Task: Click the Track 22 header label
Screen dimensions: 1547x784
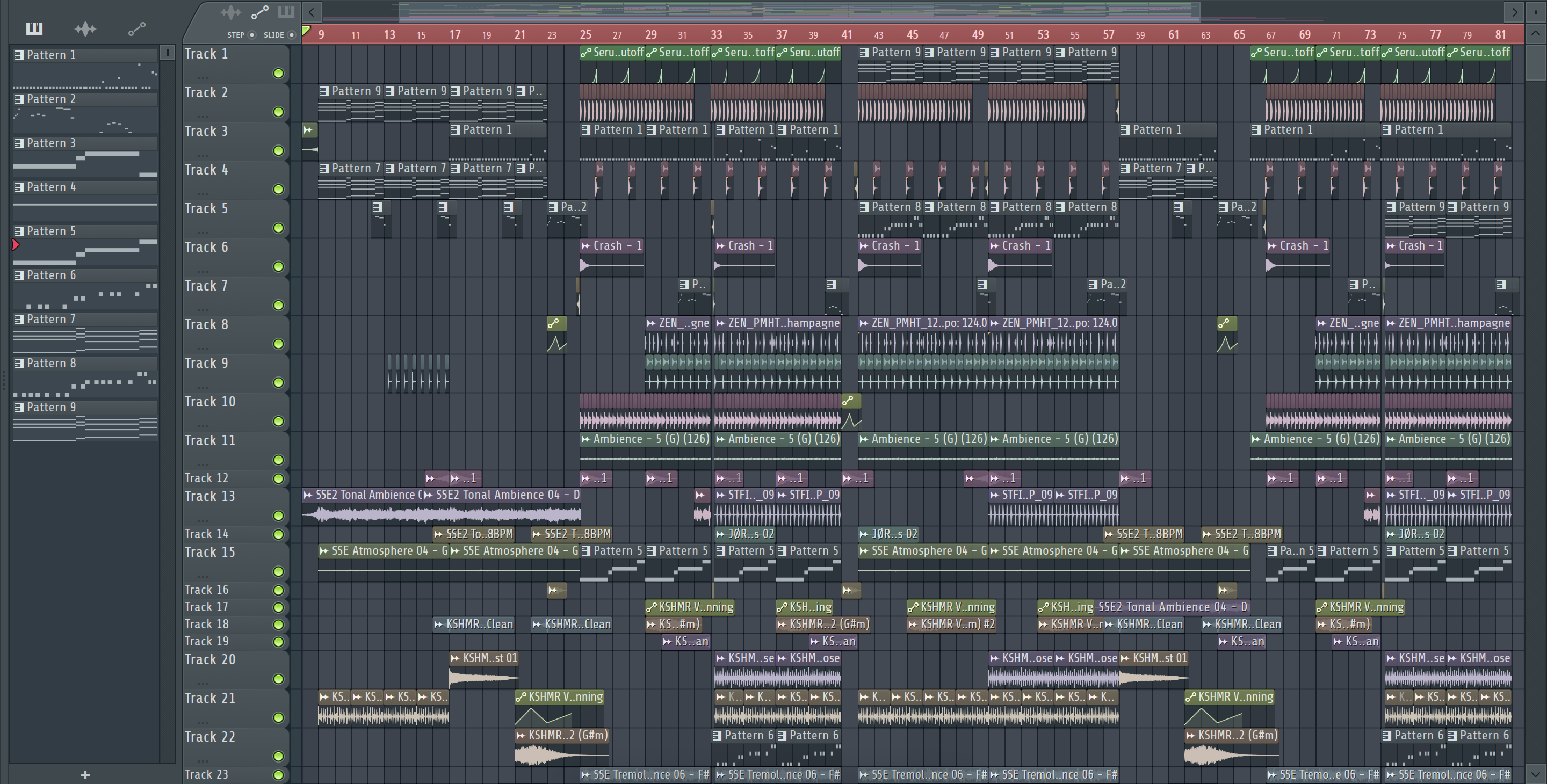Action: coord(209,737)
